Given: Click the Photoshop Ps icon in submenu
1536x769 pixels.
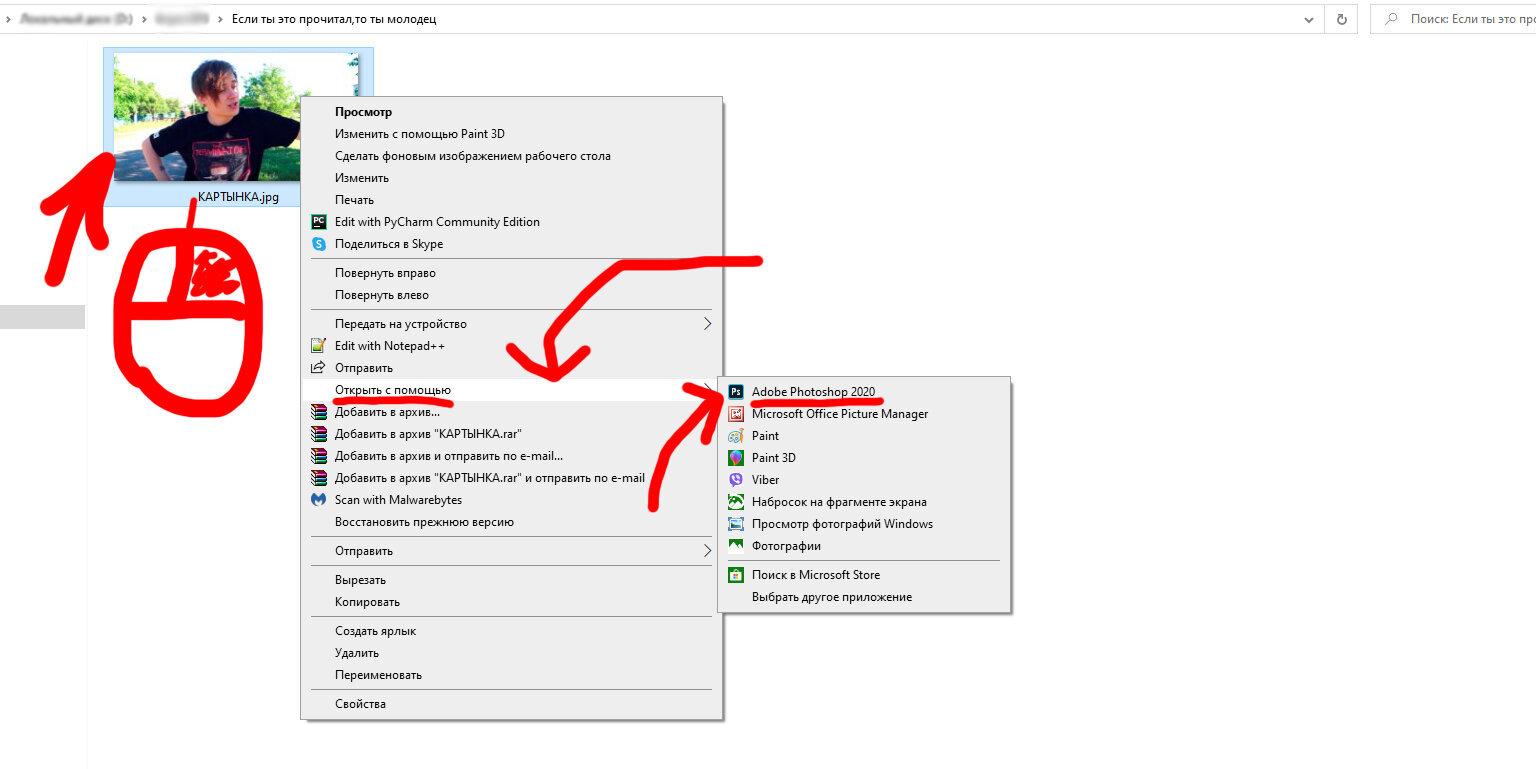Looking at the screenshot, I should [x=736, y=392].
